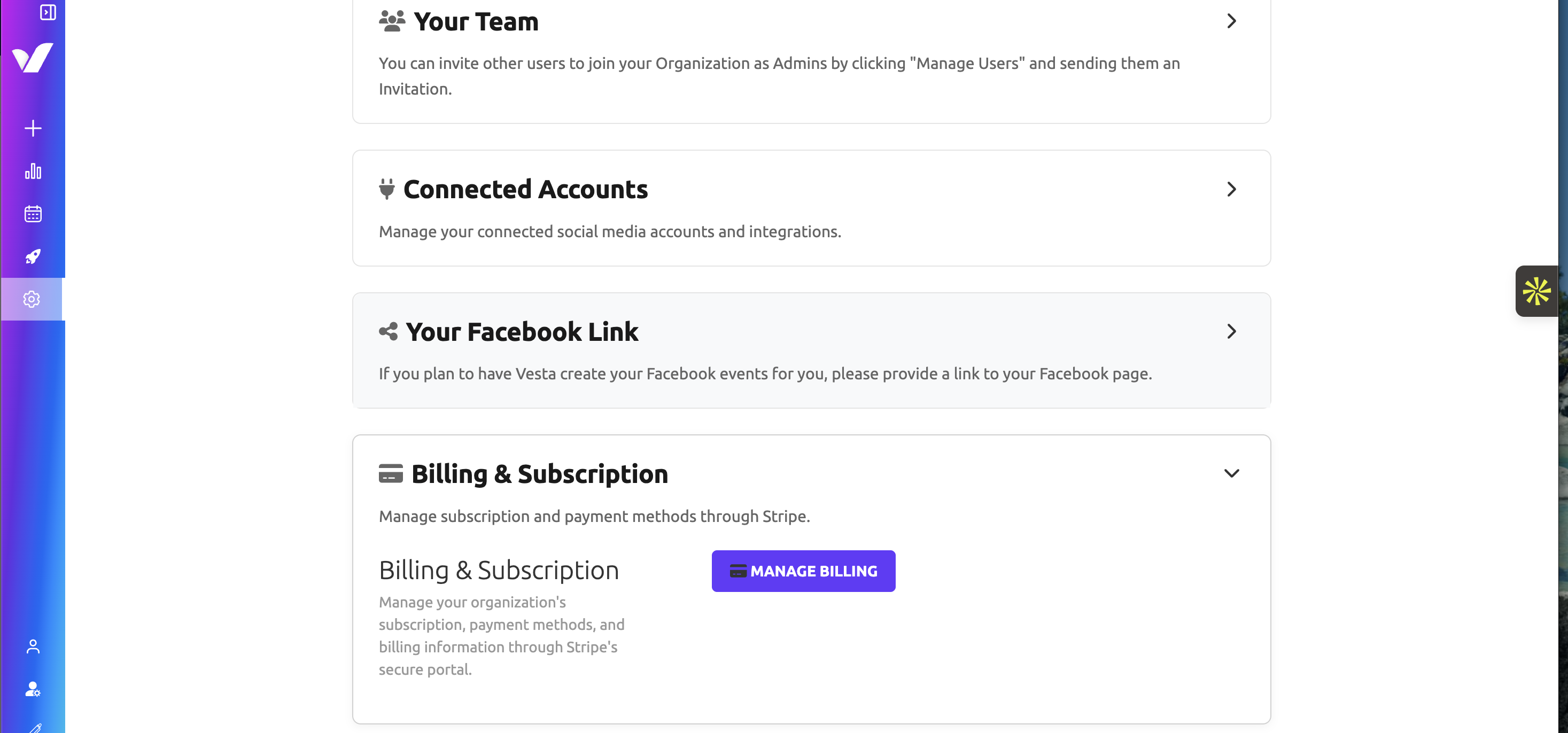Click the Your Facebook Link heading
The image size is (1568, 733).
pyautogui.click(x=522, y=332)
